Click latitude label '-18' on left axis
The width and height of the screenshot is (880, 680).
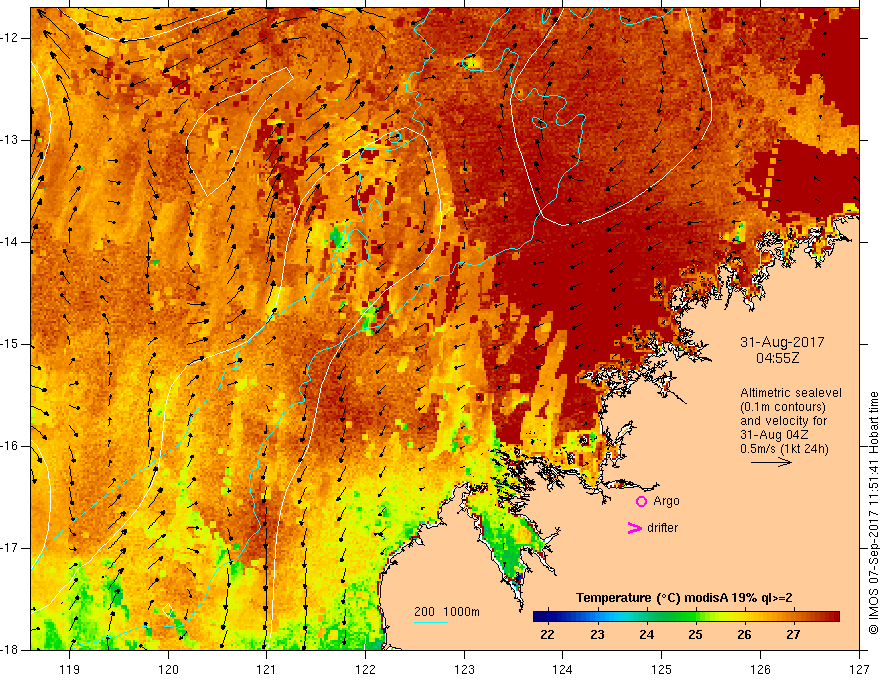click(x=11, y=650)
